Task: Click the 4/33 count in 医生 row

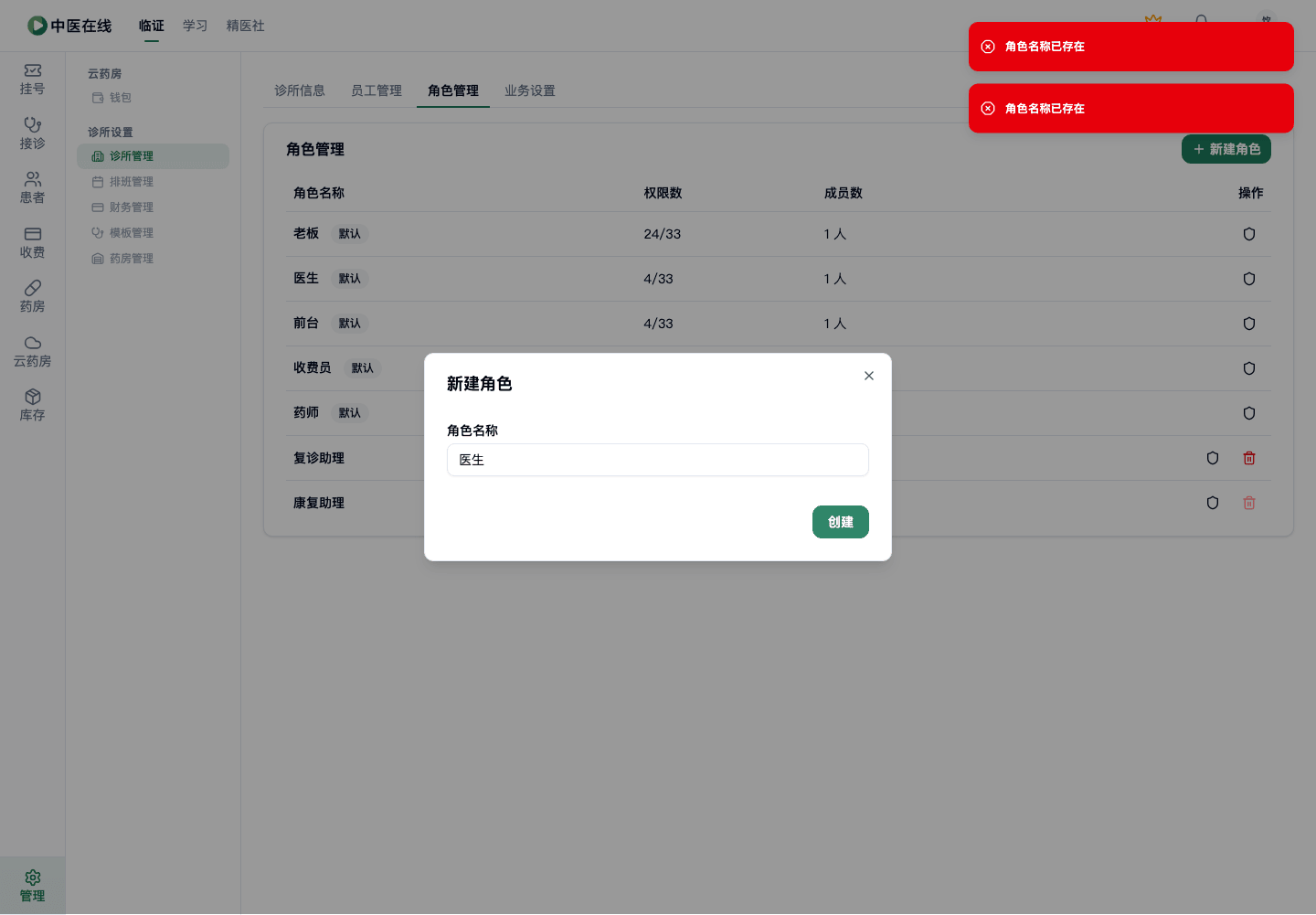Action: (658, 279)
